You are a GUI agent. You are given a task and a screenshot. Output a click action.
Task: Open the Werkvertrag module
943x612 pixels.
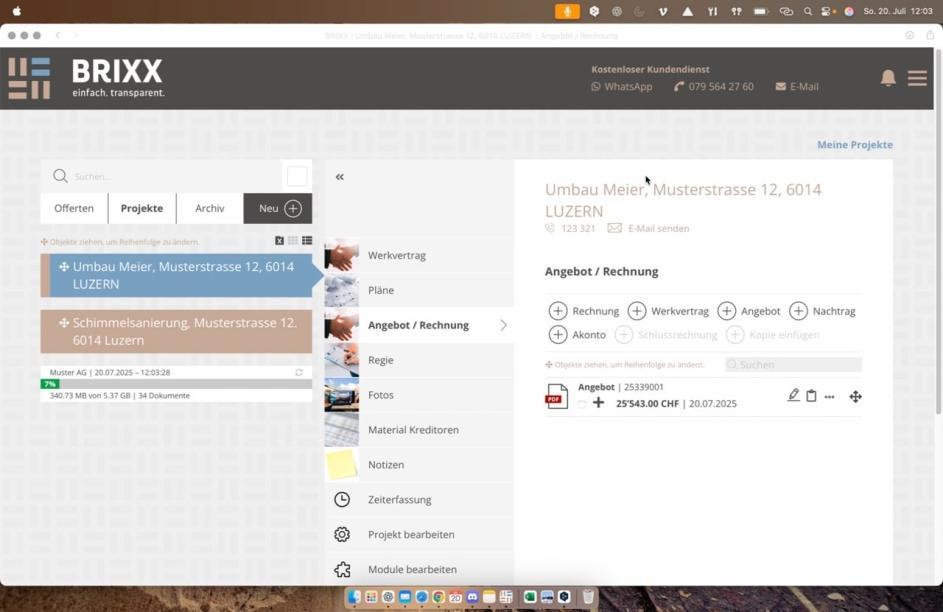tap(419, 256)
